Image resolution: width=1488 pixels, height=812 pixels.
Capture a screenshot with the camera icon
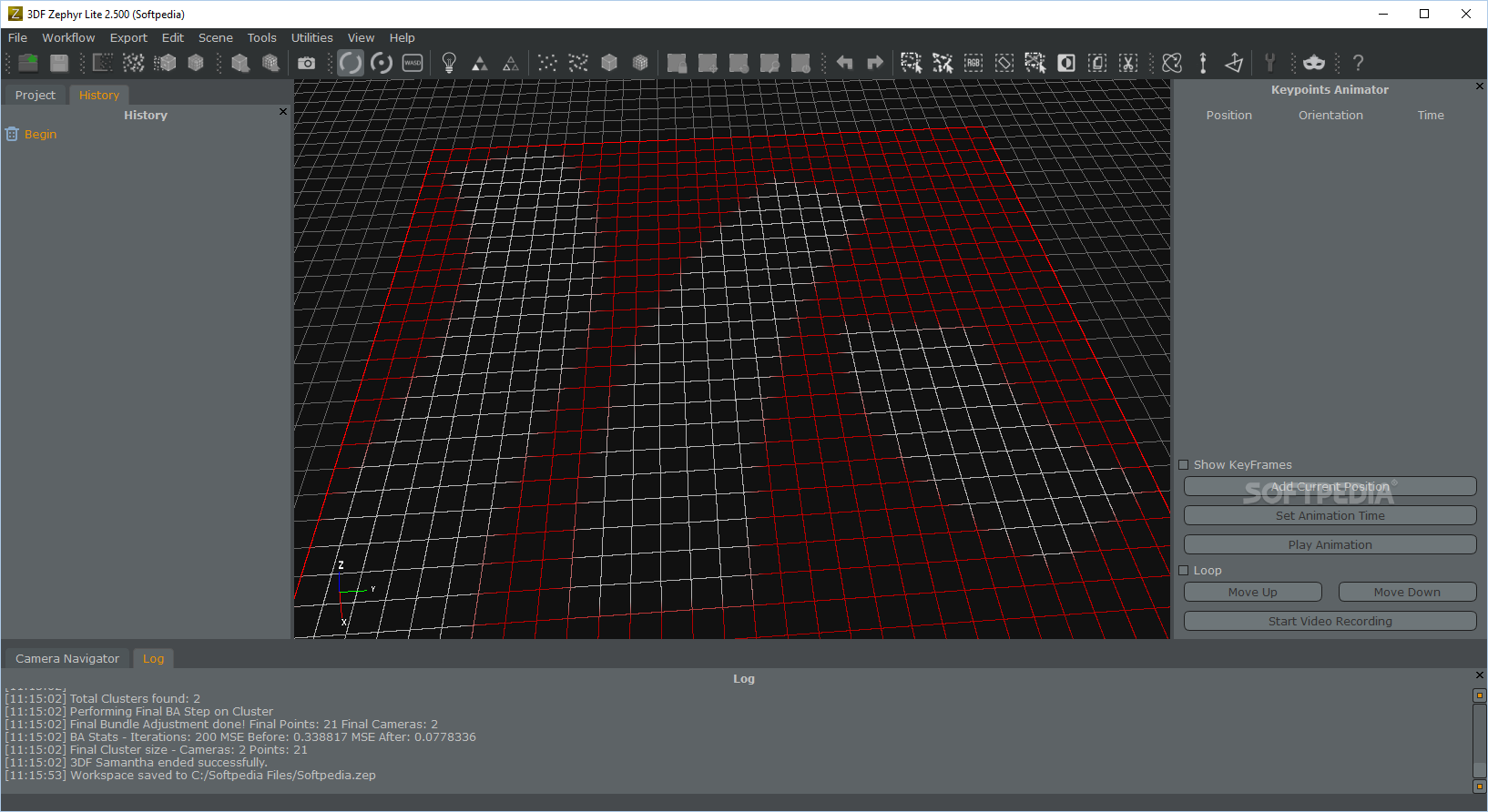307,63
